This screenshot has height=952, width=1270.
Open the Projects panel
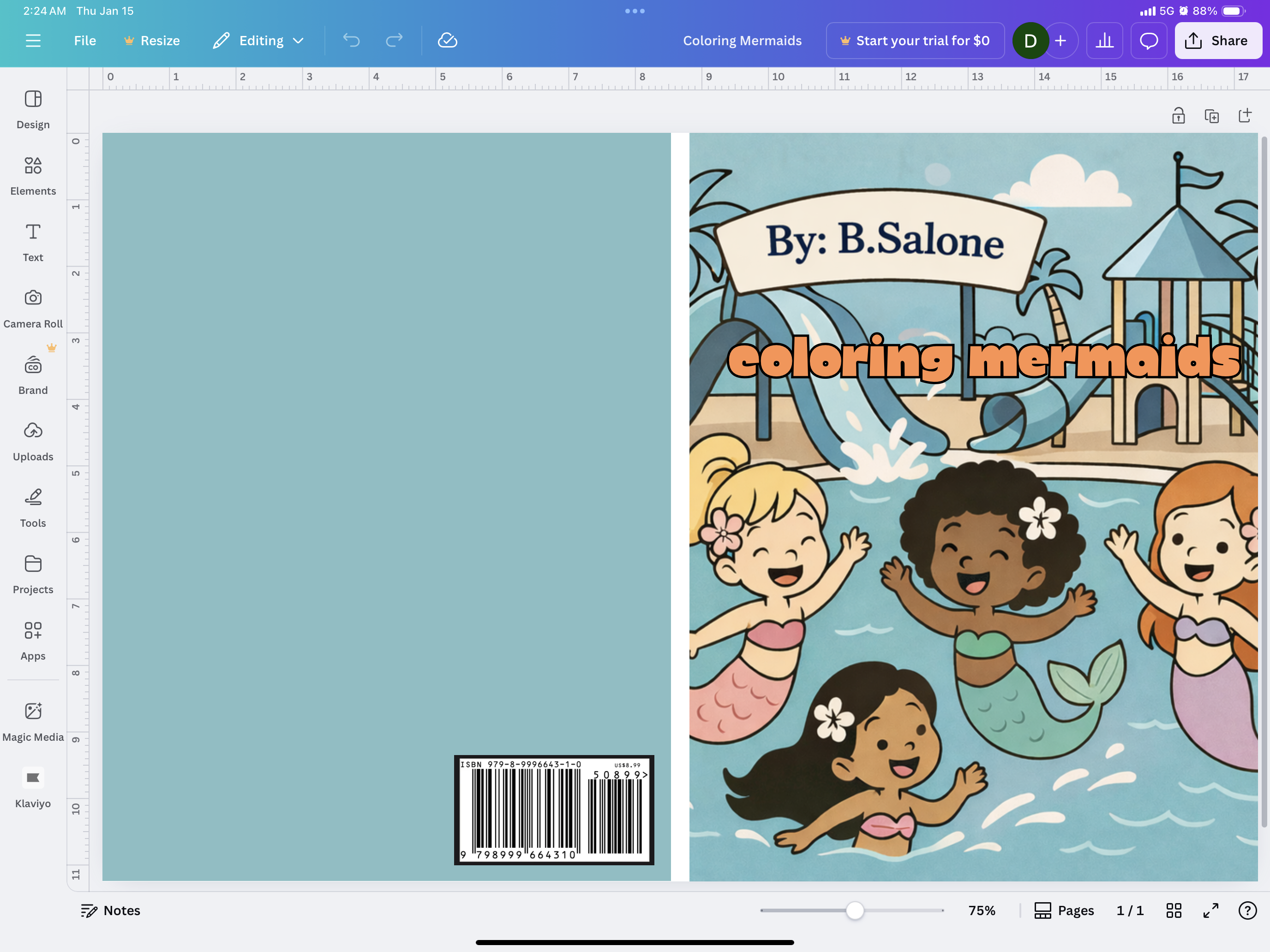[x=33, y=575]
